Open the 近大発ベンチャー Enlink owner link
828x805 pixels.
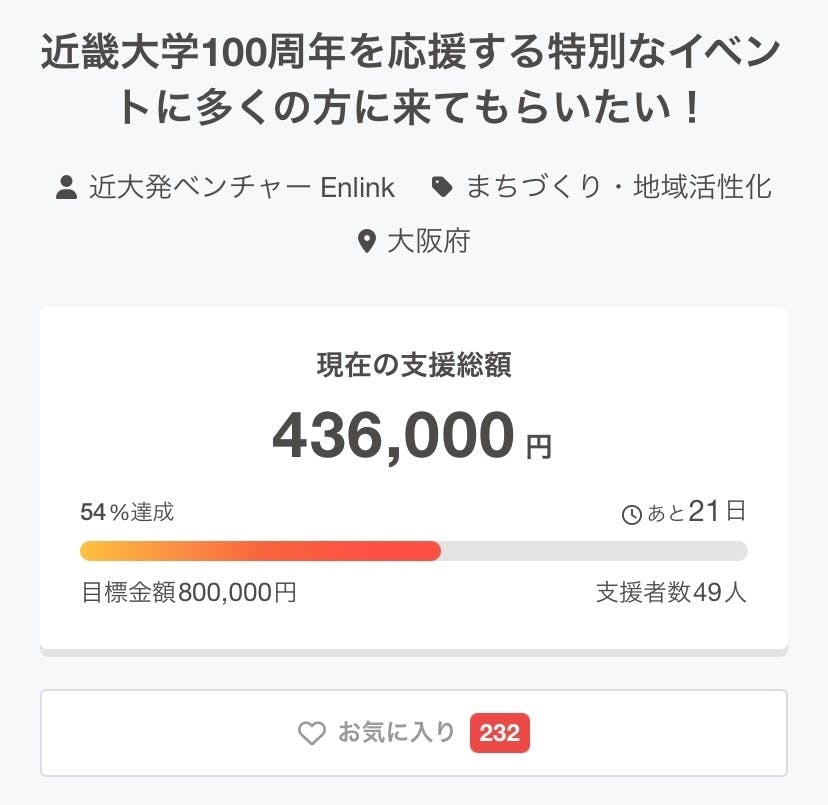[x=241, y=187]
